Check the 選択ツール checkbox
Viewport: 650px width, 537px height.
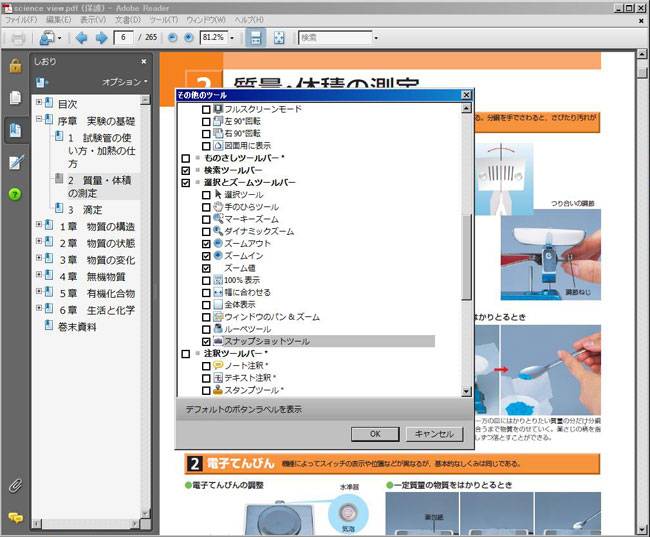(x=206, y=195)
